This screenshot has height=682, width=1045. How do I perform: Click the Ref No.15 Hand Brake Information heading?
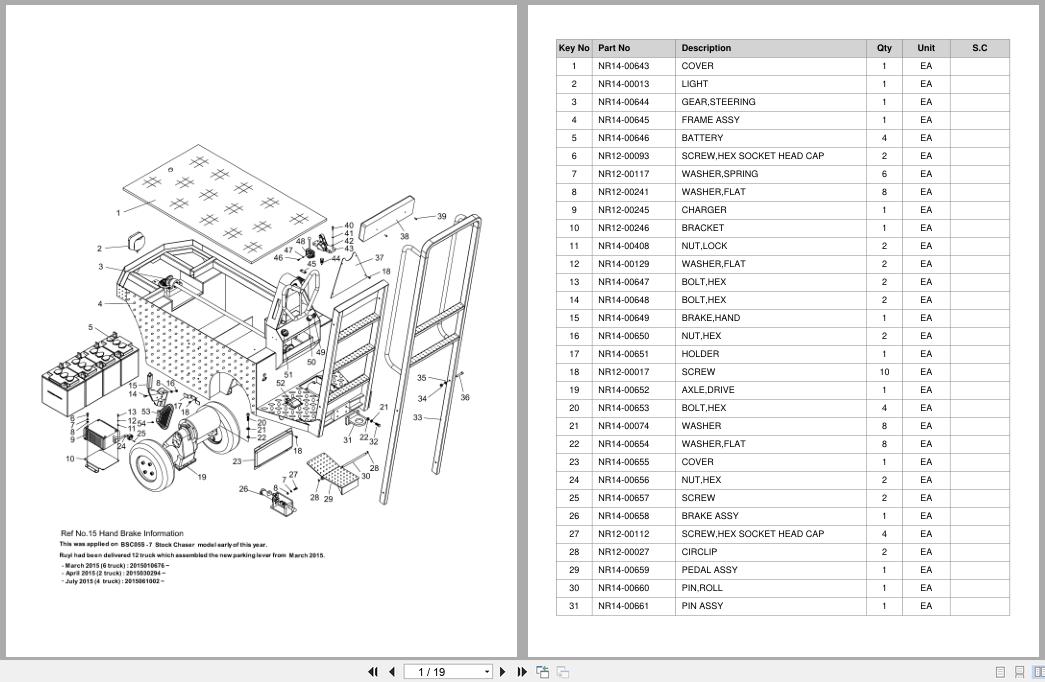pos(122,533)
